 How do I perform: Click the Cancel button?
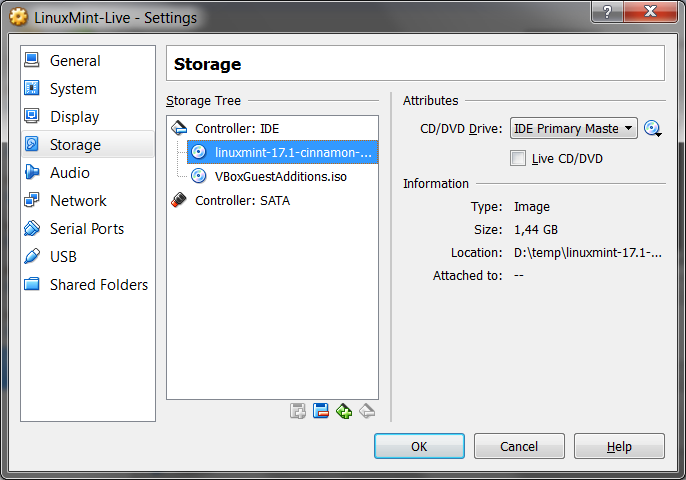tap(519, 446)
